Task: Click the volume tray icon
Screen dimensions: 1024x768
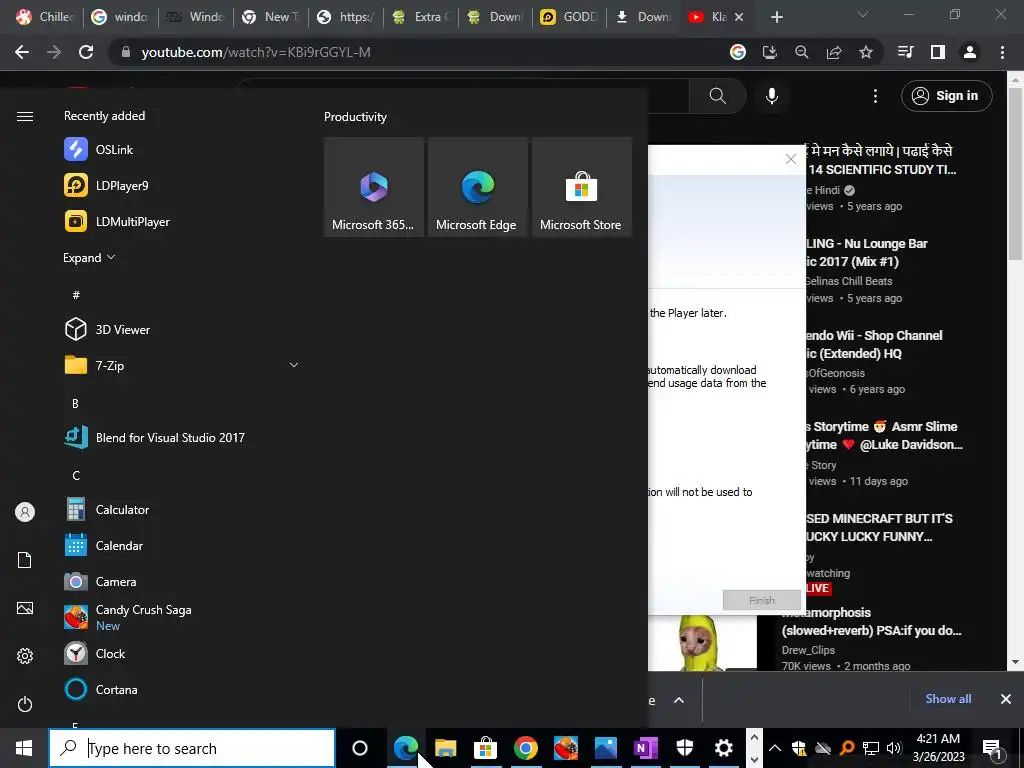Action: click(x=894, y=748)
